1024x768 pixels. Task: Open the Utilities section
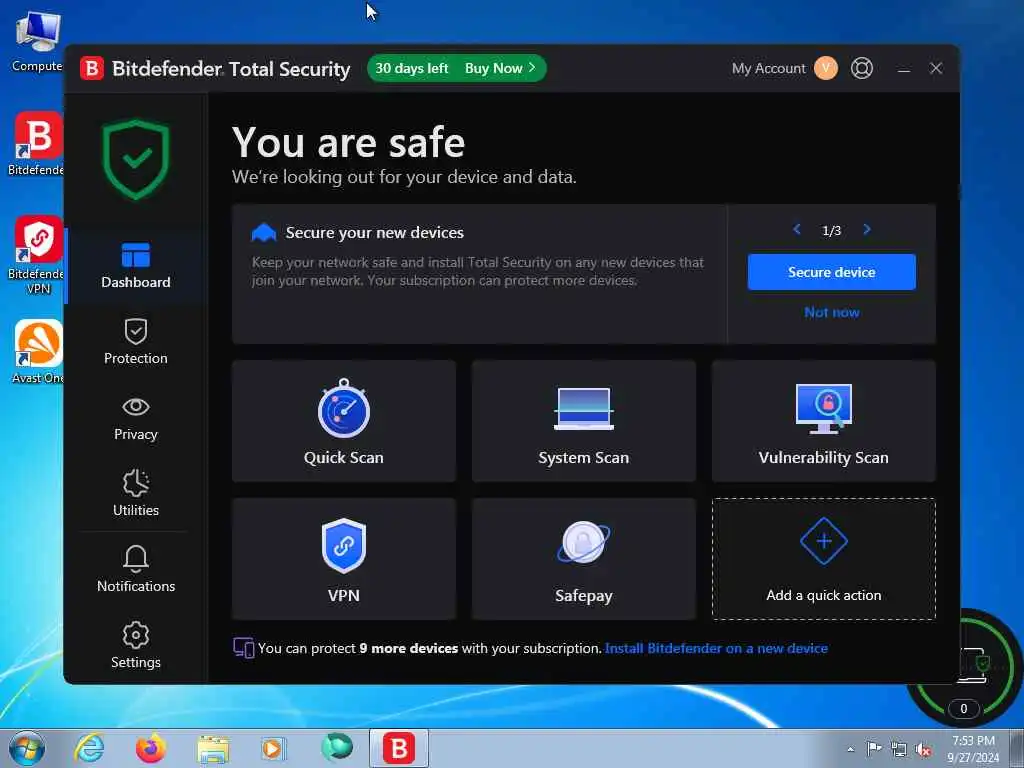tap(136, 494)
